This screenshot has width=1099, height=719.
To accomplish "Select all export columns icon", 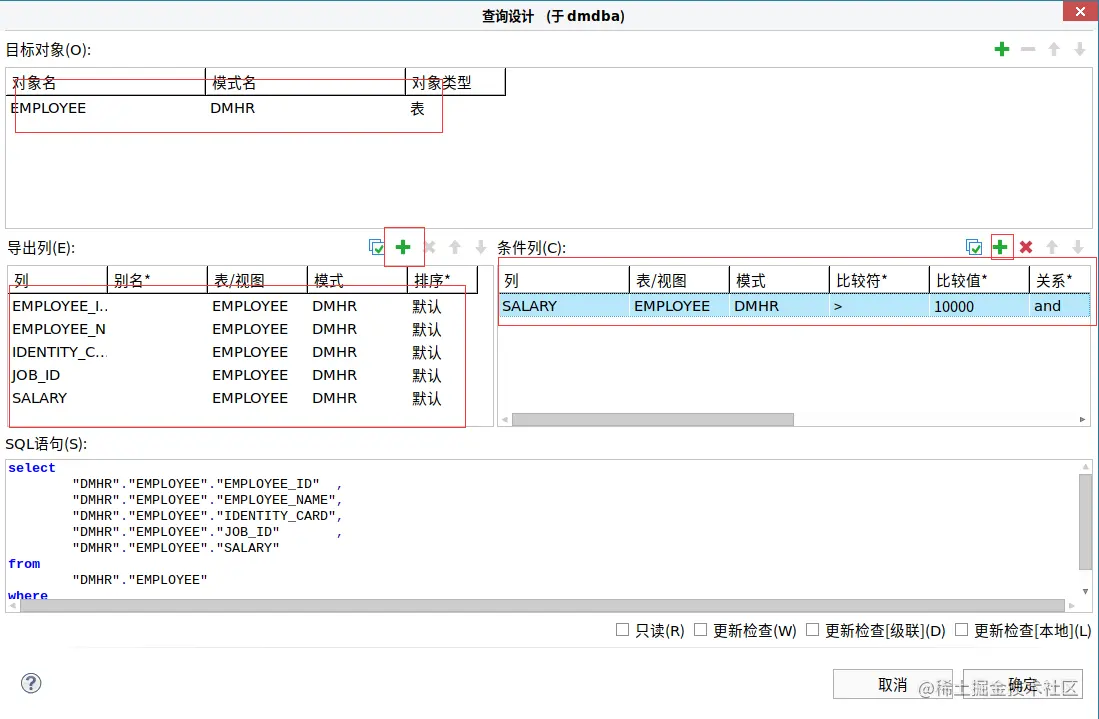I will click(376, 247).
